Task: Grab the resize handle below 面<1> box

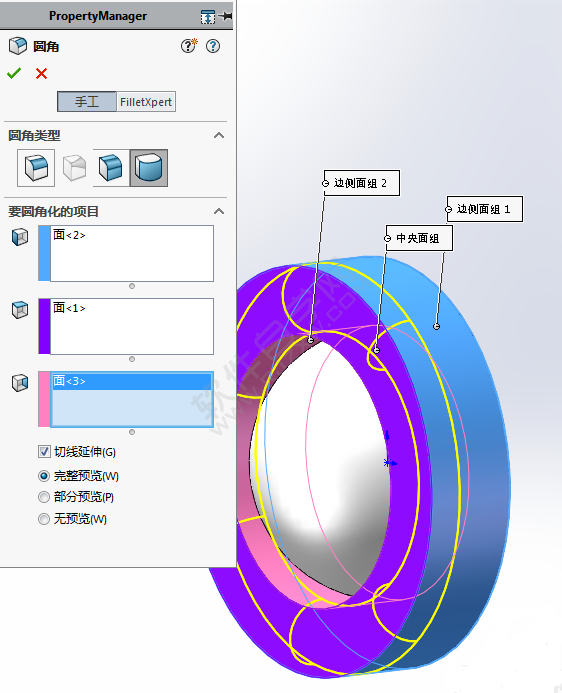Action: coord(132,359)
